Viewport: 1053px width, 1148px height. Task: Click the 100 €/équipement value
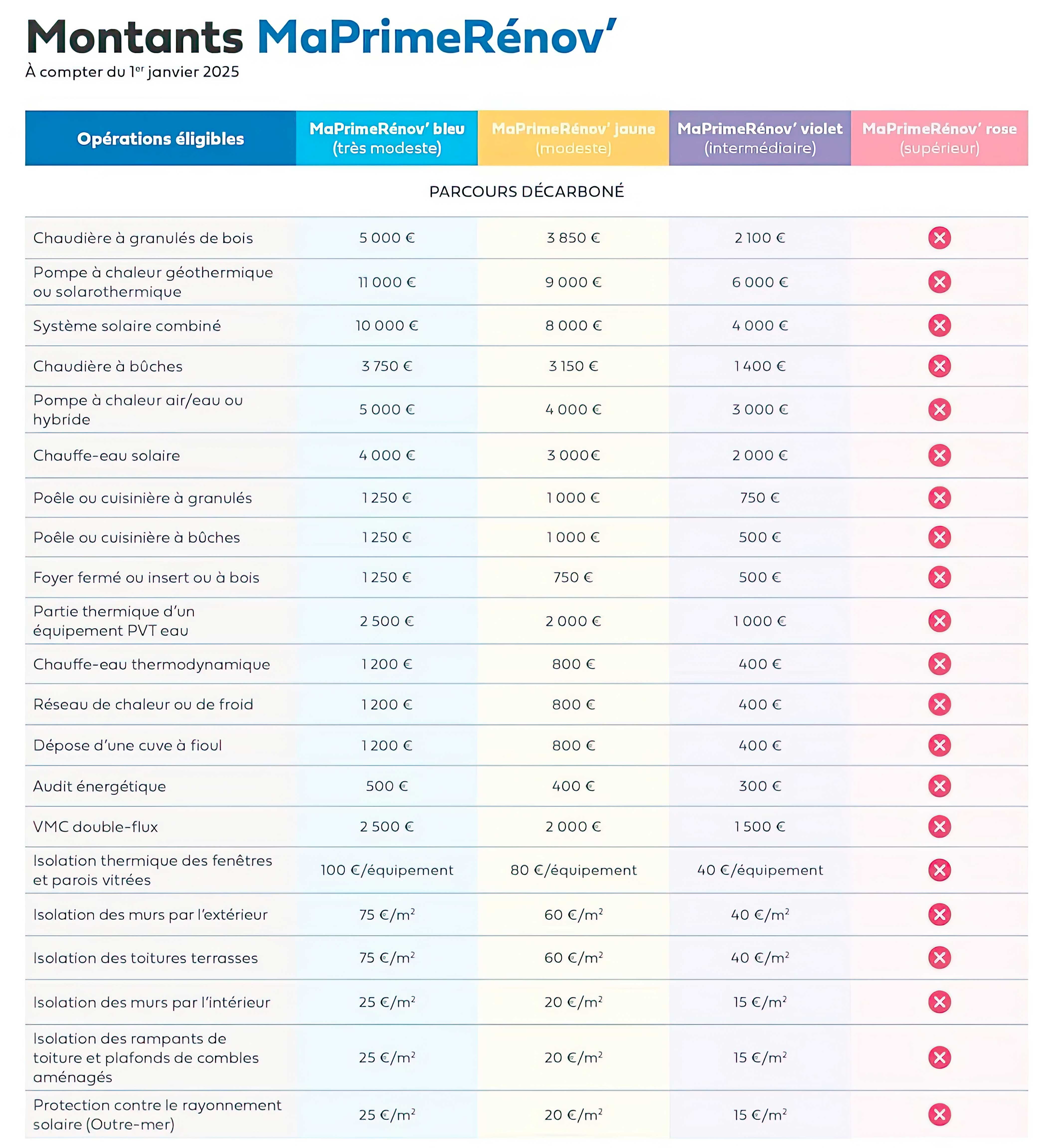tap(387, 870)
